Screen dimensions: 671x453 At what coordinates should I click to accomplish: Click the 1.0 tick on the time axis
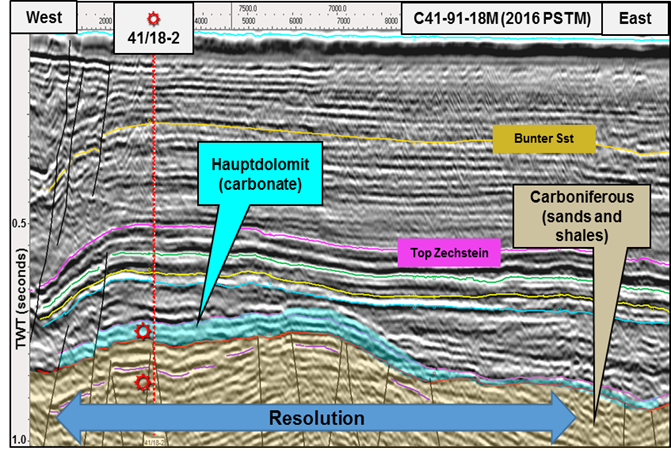17,440
